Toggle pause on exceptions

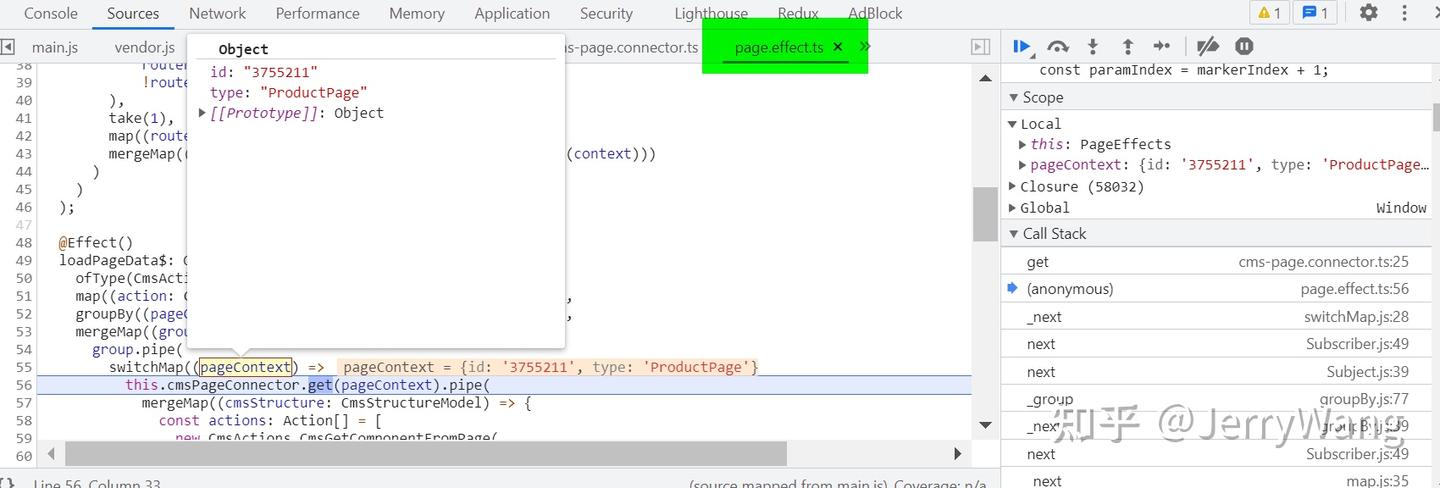point(1244,46)
